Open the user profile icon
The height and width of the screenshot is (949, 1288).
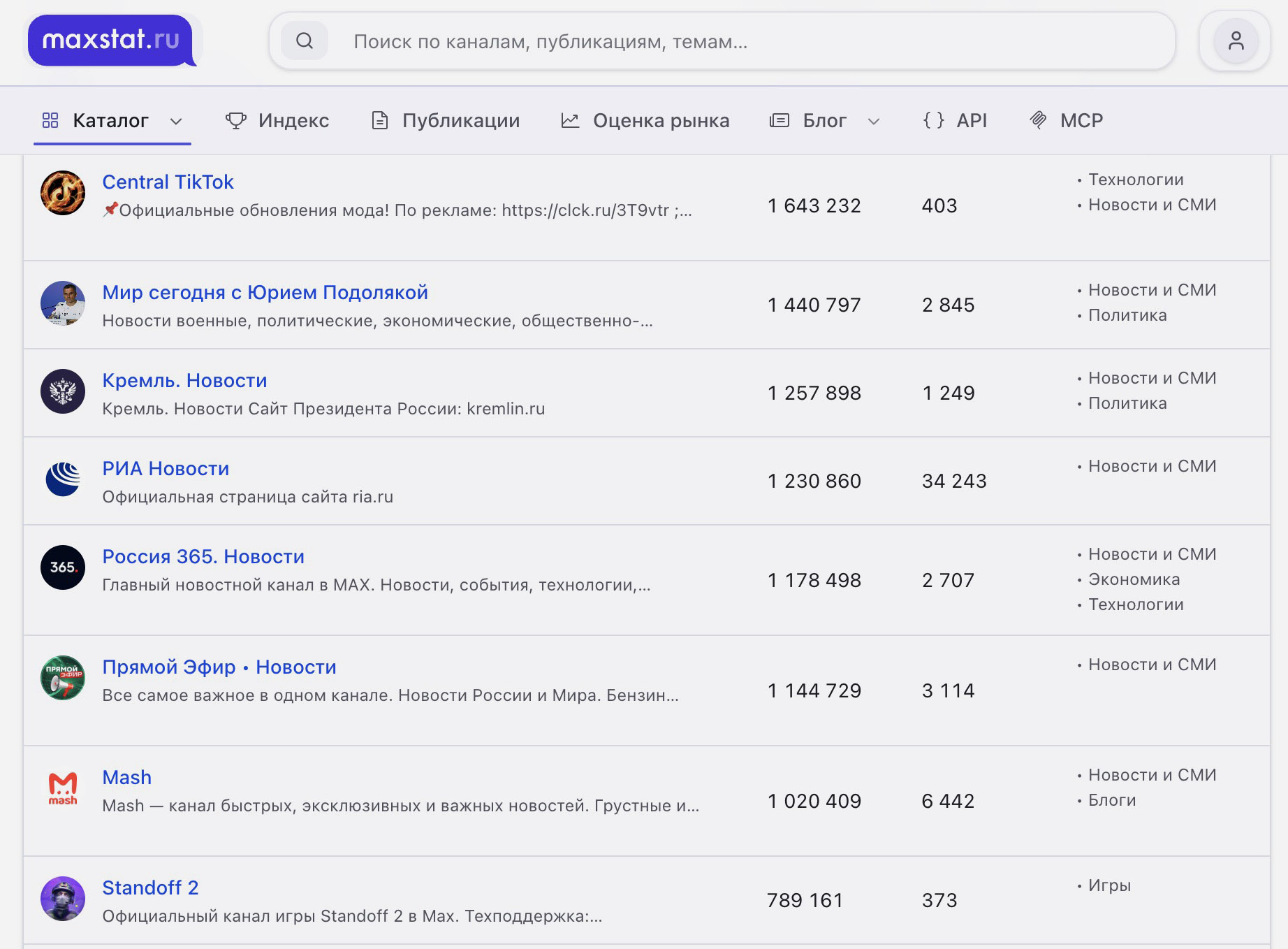click(1236, 41)
